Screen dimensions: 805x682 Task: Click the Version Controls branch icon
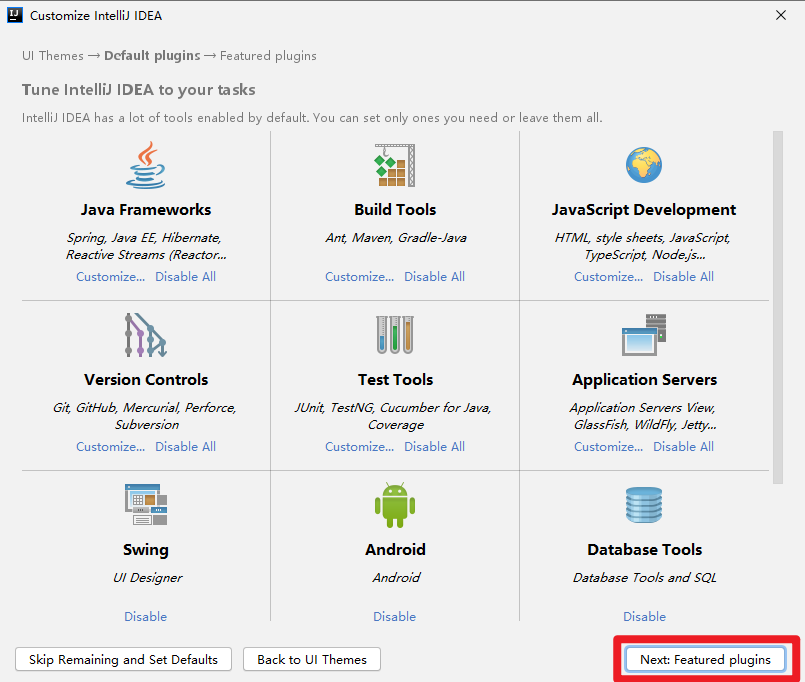(x=146, y=335)
